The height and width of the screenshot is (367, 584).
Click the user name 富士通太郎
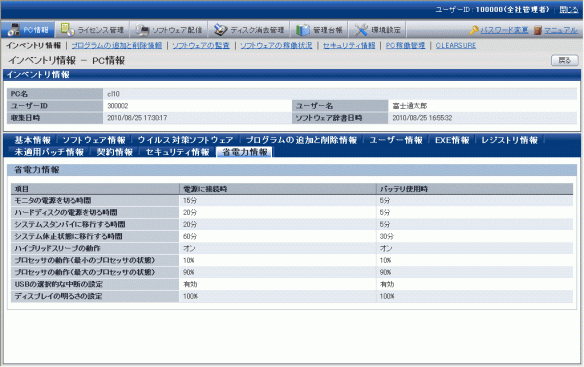pyautogui.click(x=410, y=106)
